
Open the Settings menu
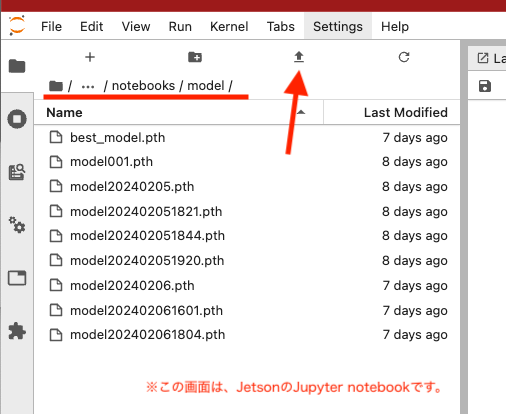(338, 26)
